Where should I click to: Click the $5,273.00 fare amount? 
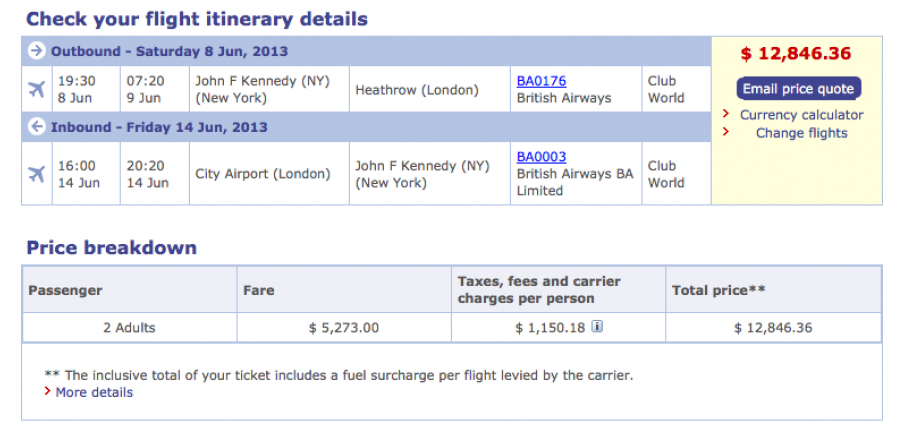(343, 327)
